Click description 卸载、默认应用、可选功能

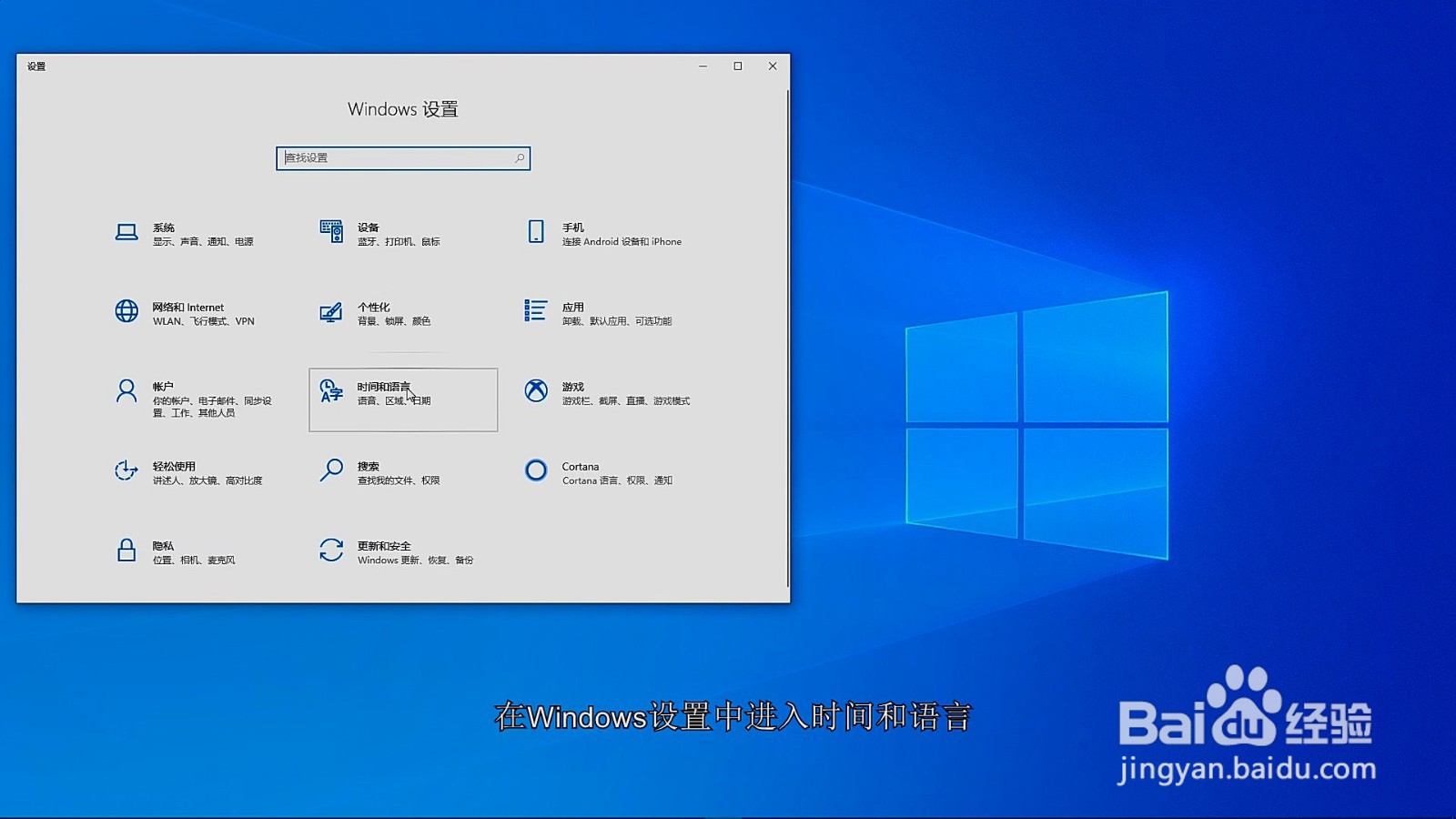coord(617,321)
